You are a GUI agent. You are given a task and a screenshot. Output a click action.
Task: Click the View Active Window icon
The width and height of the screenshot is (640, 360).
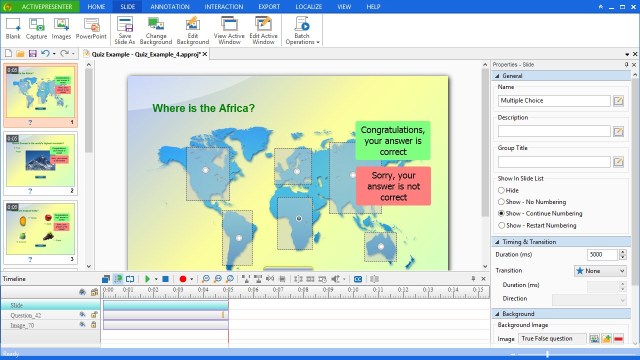pos(229,31)
